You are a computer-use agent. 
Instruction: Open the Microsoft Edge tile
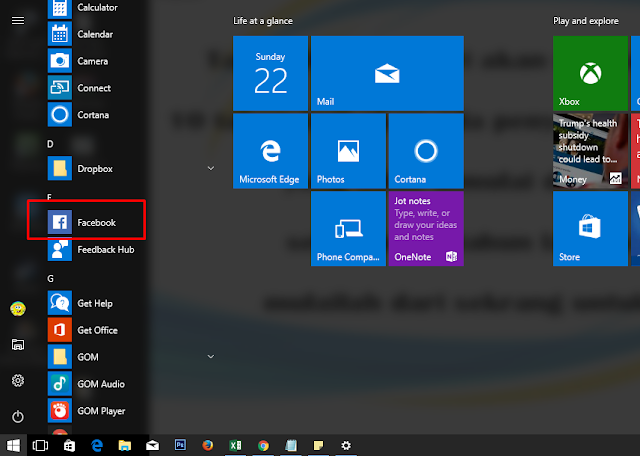[270, 151]
